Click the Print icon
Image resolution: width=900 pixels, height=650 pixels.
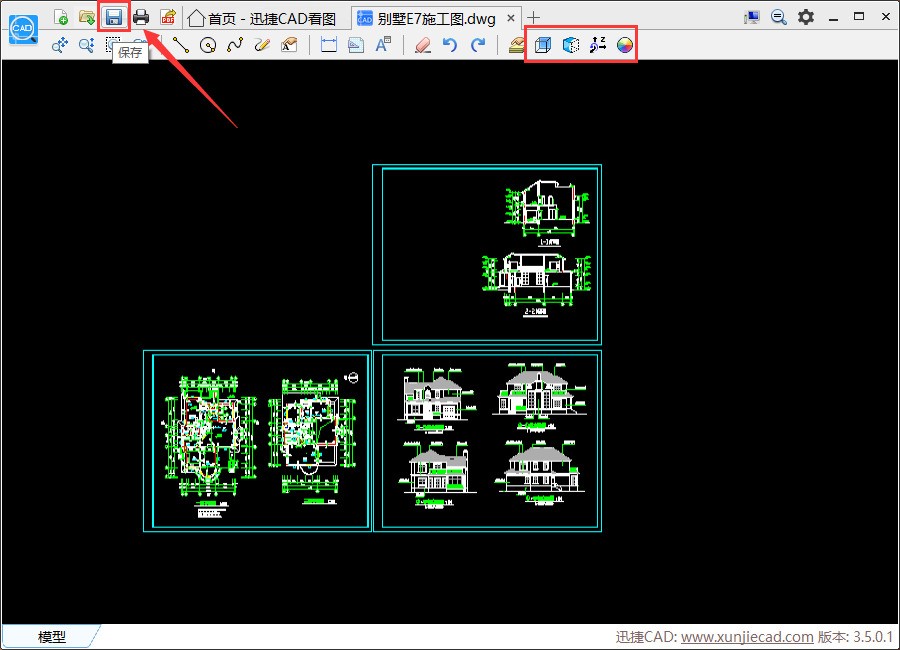point(141,17)
